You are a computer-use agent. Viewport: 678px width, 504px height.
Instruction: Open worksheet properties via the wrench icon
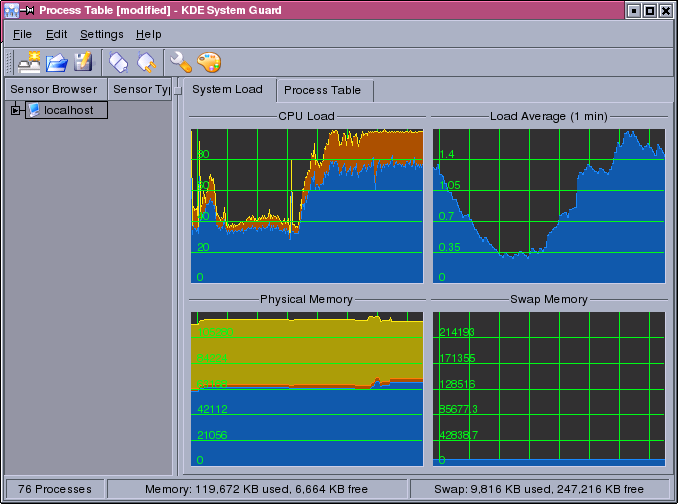click(181, 62)
